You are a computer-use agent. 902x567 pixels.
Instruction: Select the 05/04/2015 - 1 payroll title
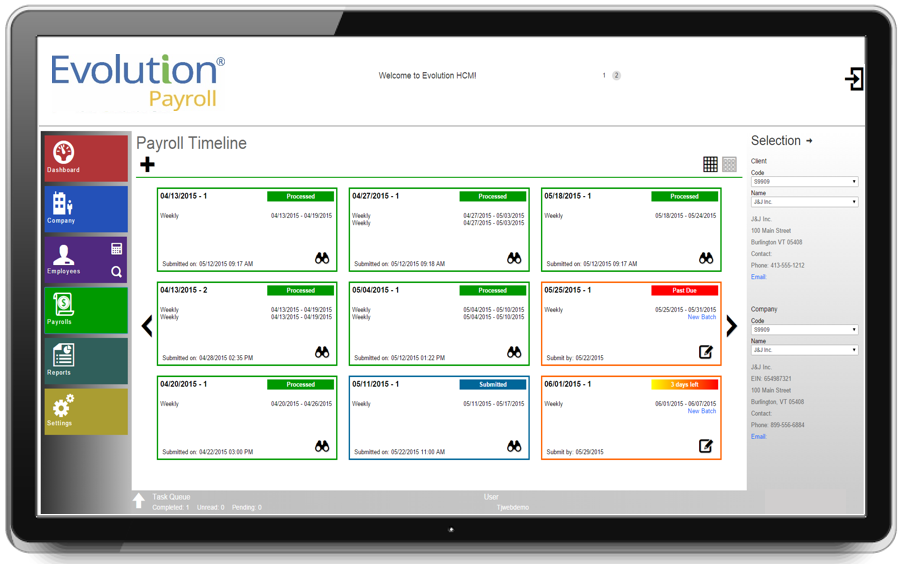(x=376, y=290)
